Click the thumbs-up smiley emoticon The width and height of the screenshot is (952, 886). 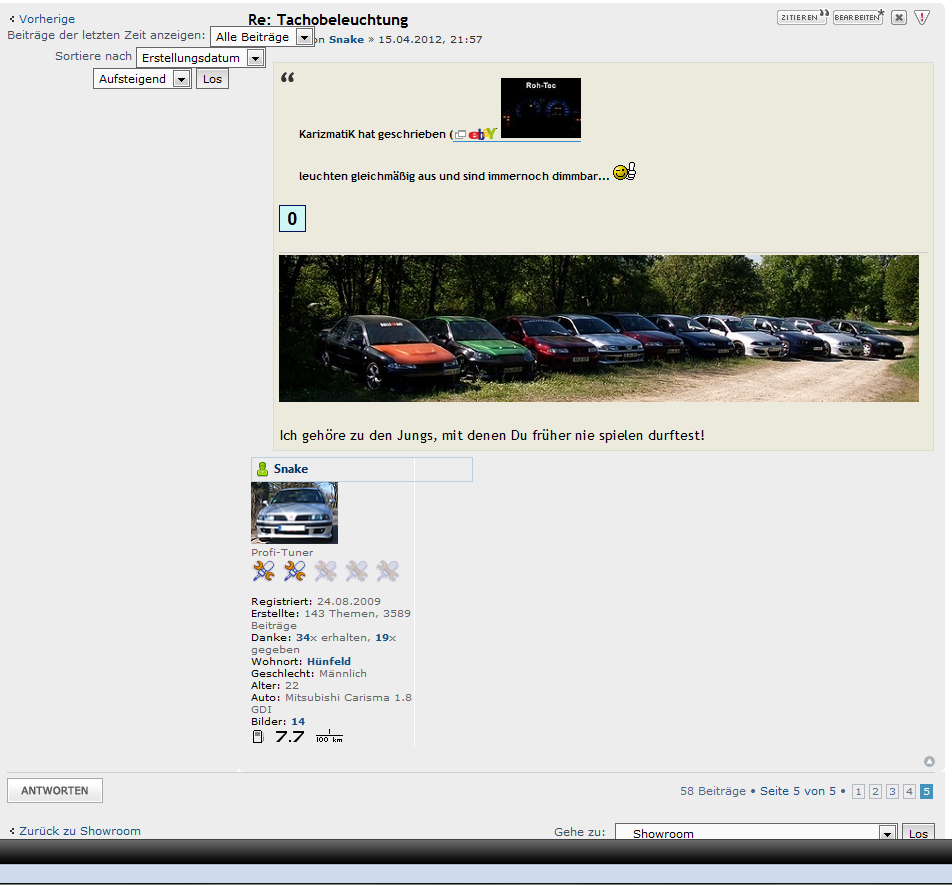[x=624, y=172]
